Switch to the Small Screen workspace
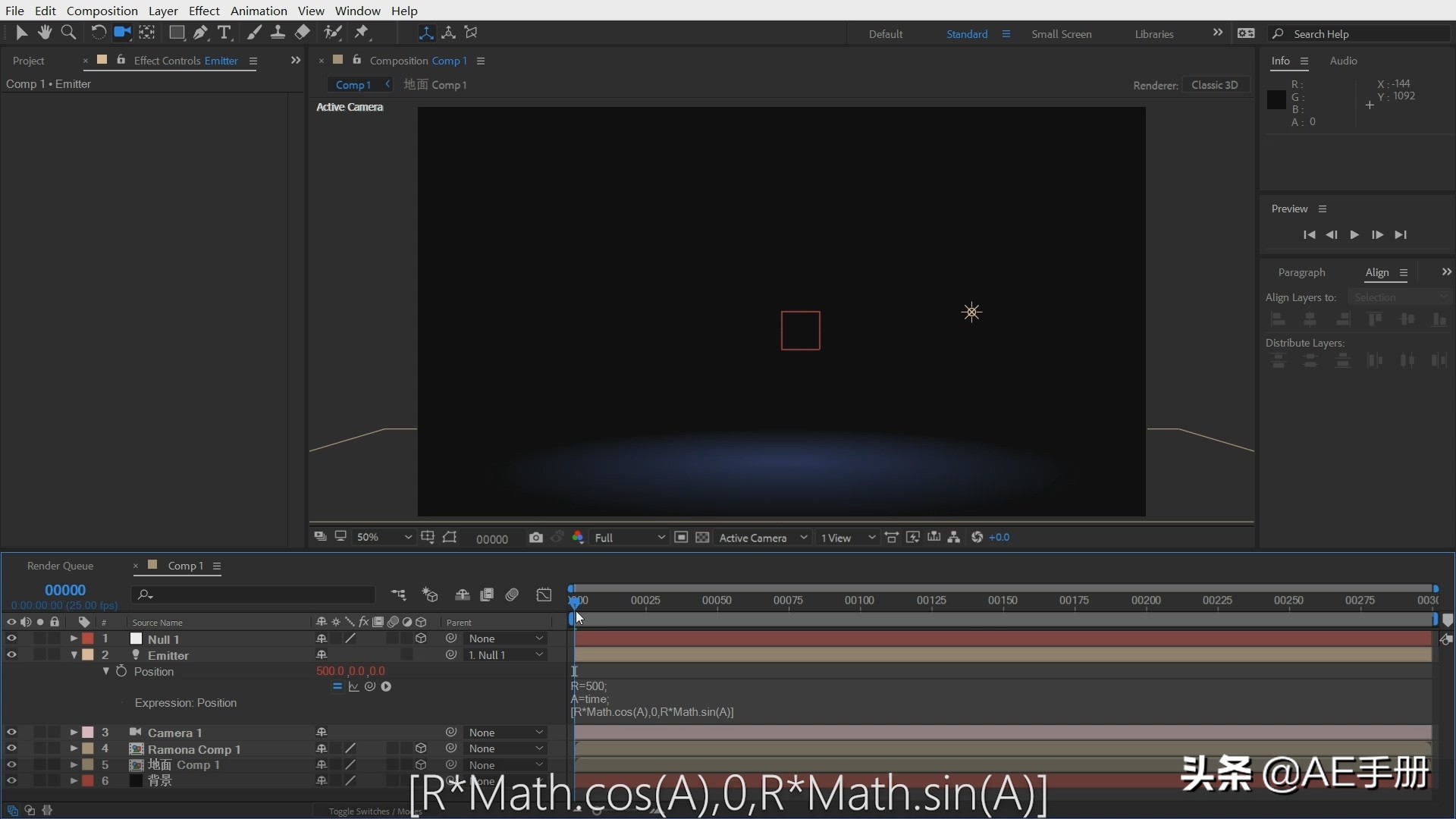Image resolution: width=1456 pixels, height=819 pixels. click(1061, 34)
